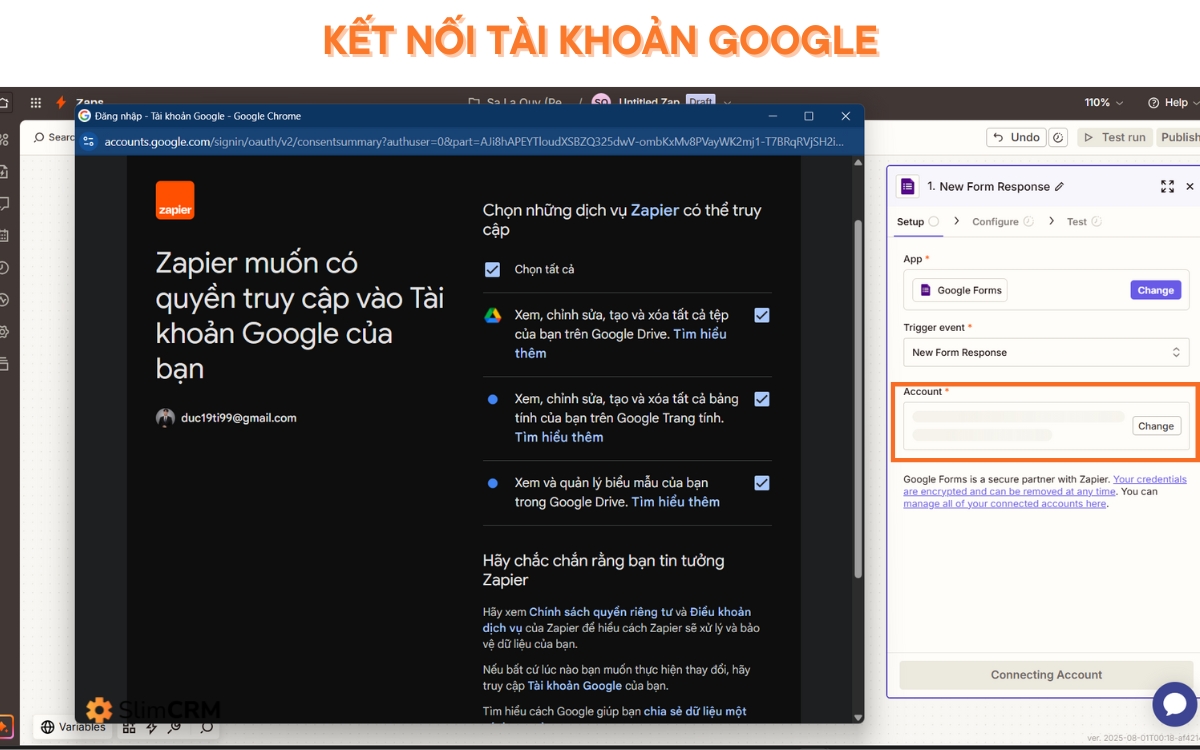The image size is (1200, 750).
Task: Open 'Chính sách quyền riêng tư' link
Action: point(600,612)
